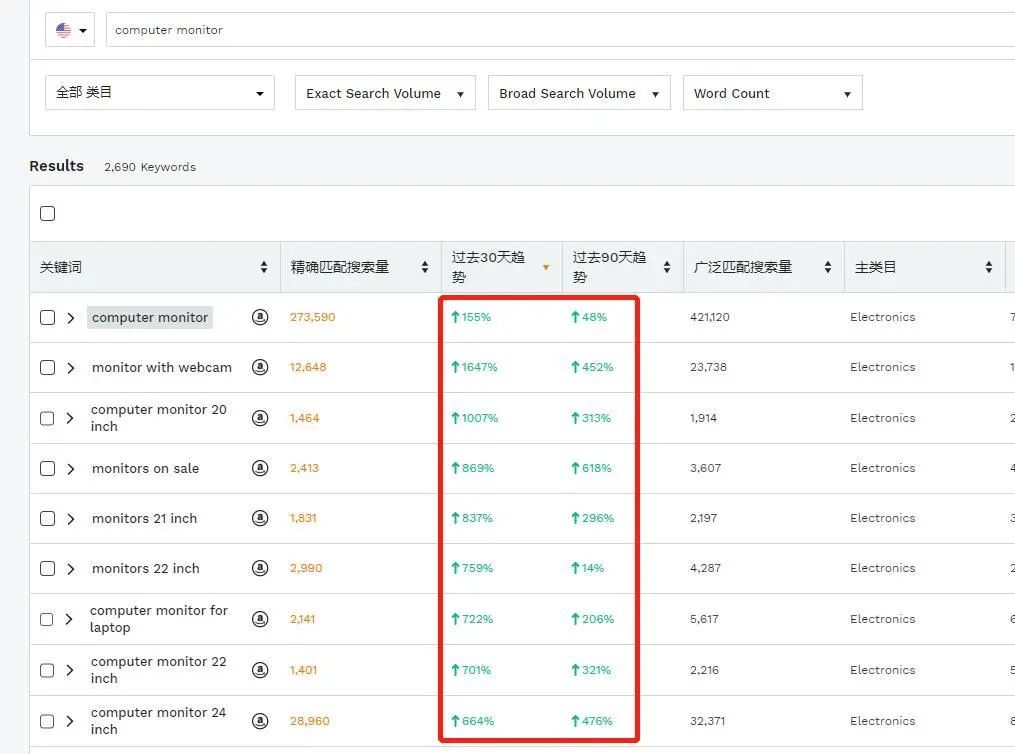Click the Amazon icon beside "monitors 22 inch"
The height and width of the screenshot is (754, 1015).
pyautogui.click(x=260, y=568)
